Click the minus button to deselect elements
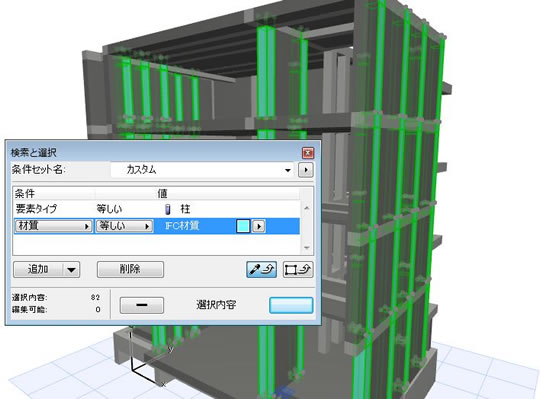 pos(142,305)
